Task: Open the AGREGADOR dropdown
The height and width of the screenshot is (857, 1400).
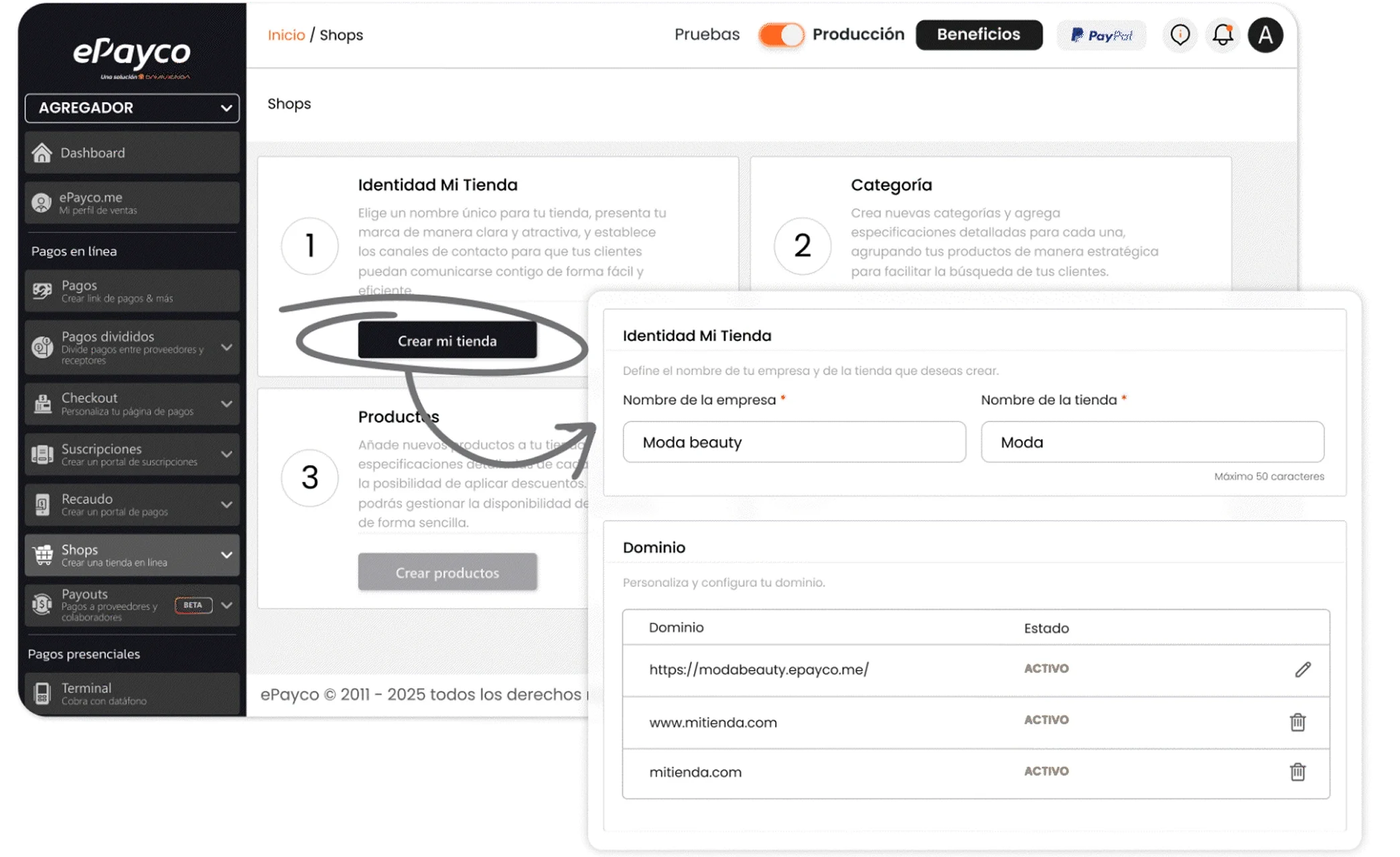Action: coord(132,108)
